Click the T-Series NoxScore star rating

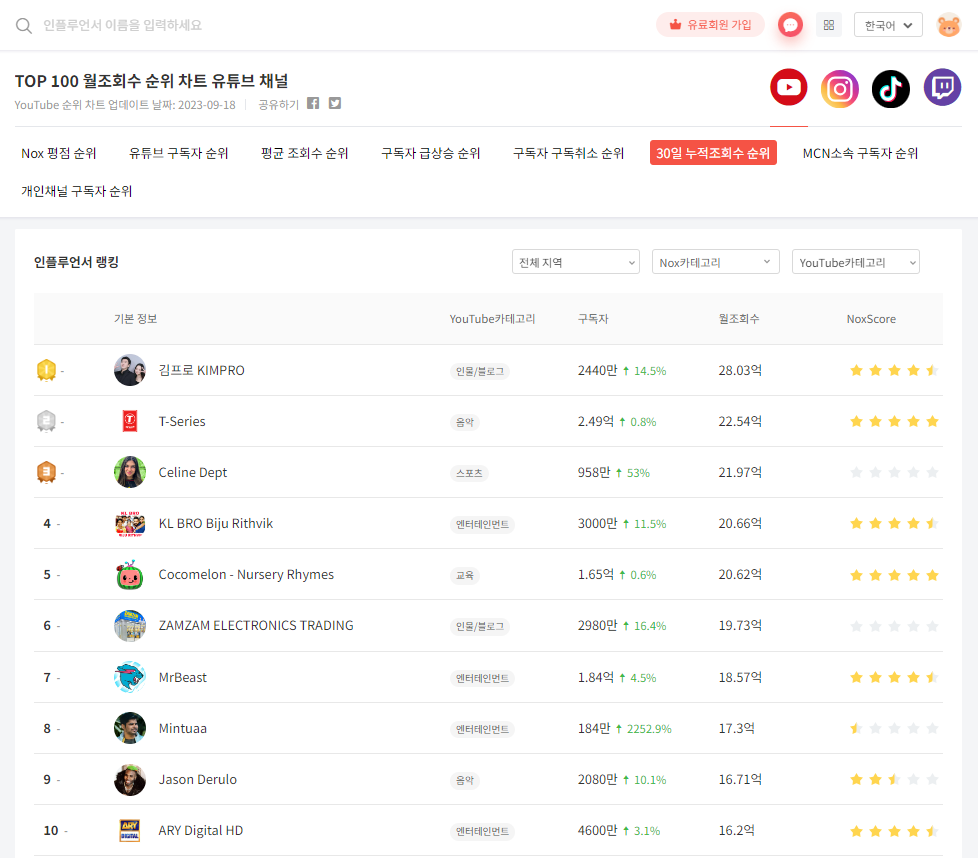[894, 422]
